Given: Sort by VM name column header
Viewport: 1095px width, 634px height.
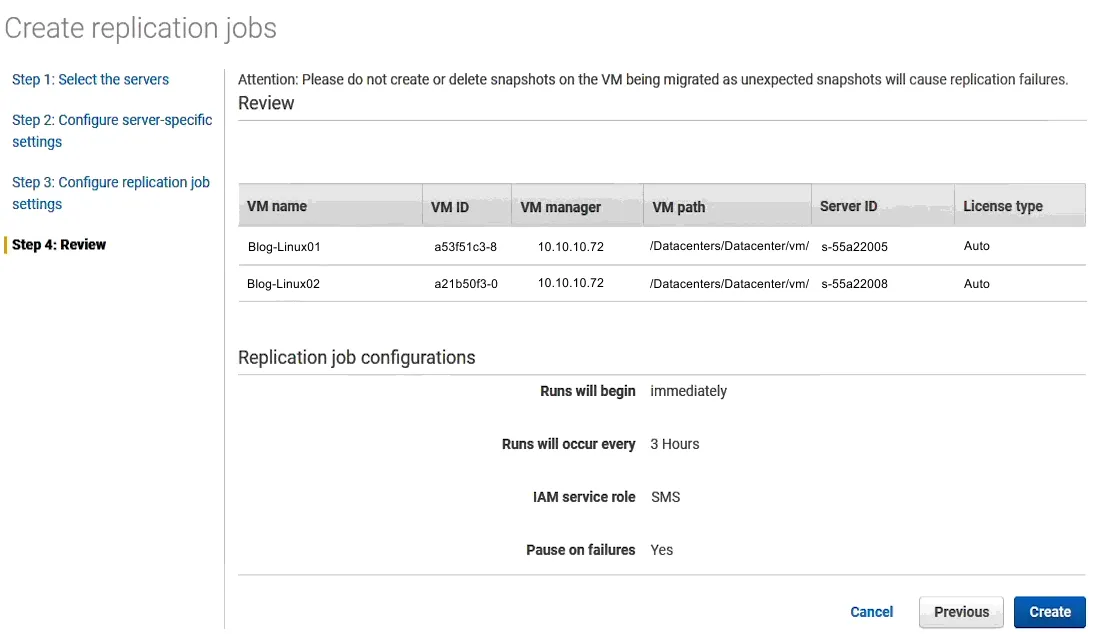Looking at the screenshot, I should tap(277, 207).
